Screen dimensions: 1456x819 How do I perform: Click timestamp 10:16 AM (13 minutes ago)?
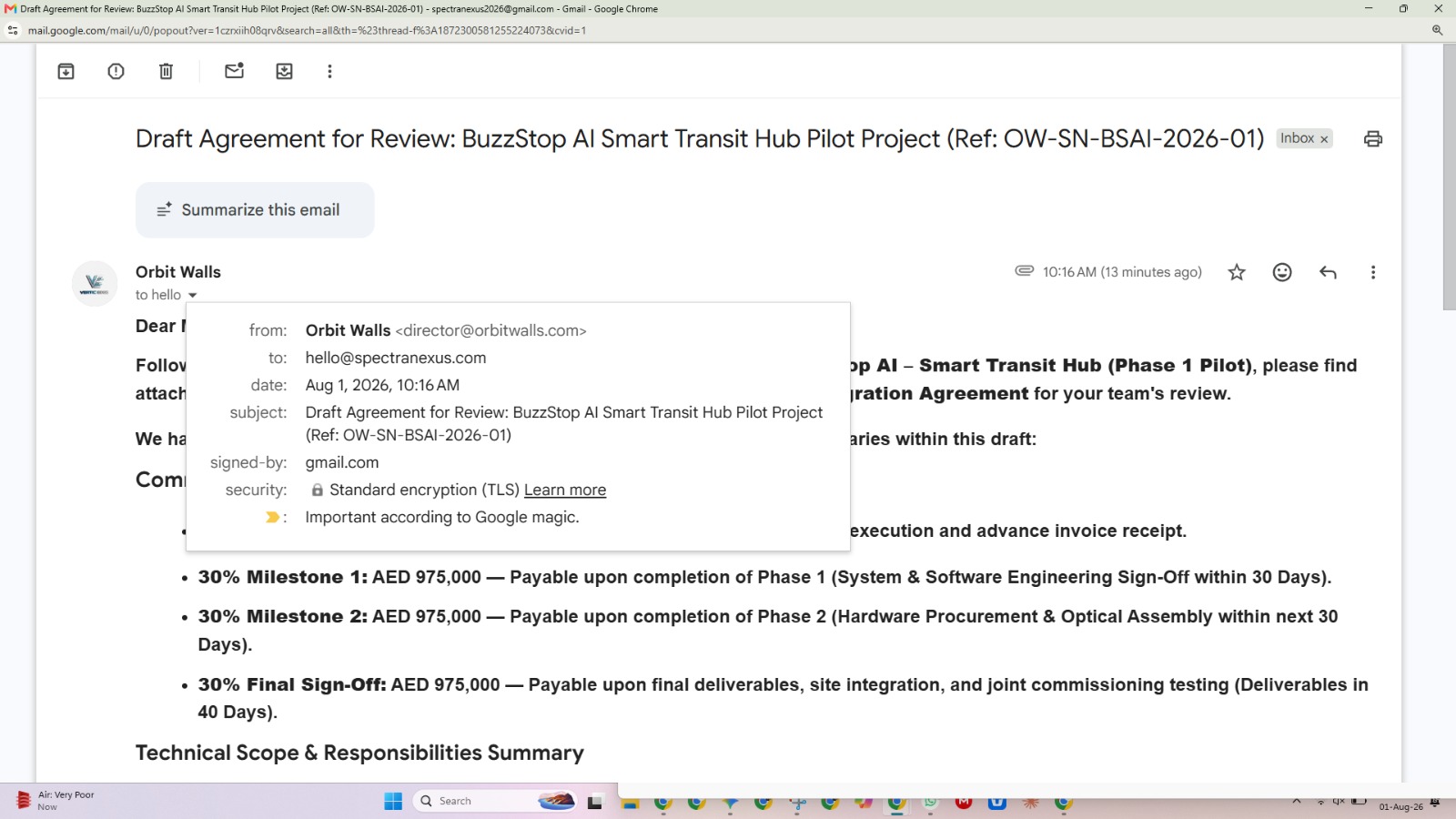tap(1122, 272)
